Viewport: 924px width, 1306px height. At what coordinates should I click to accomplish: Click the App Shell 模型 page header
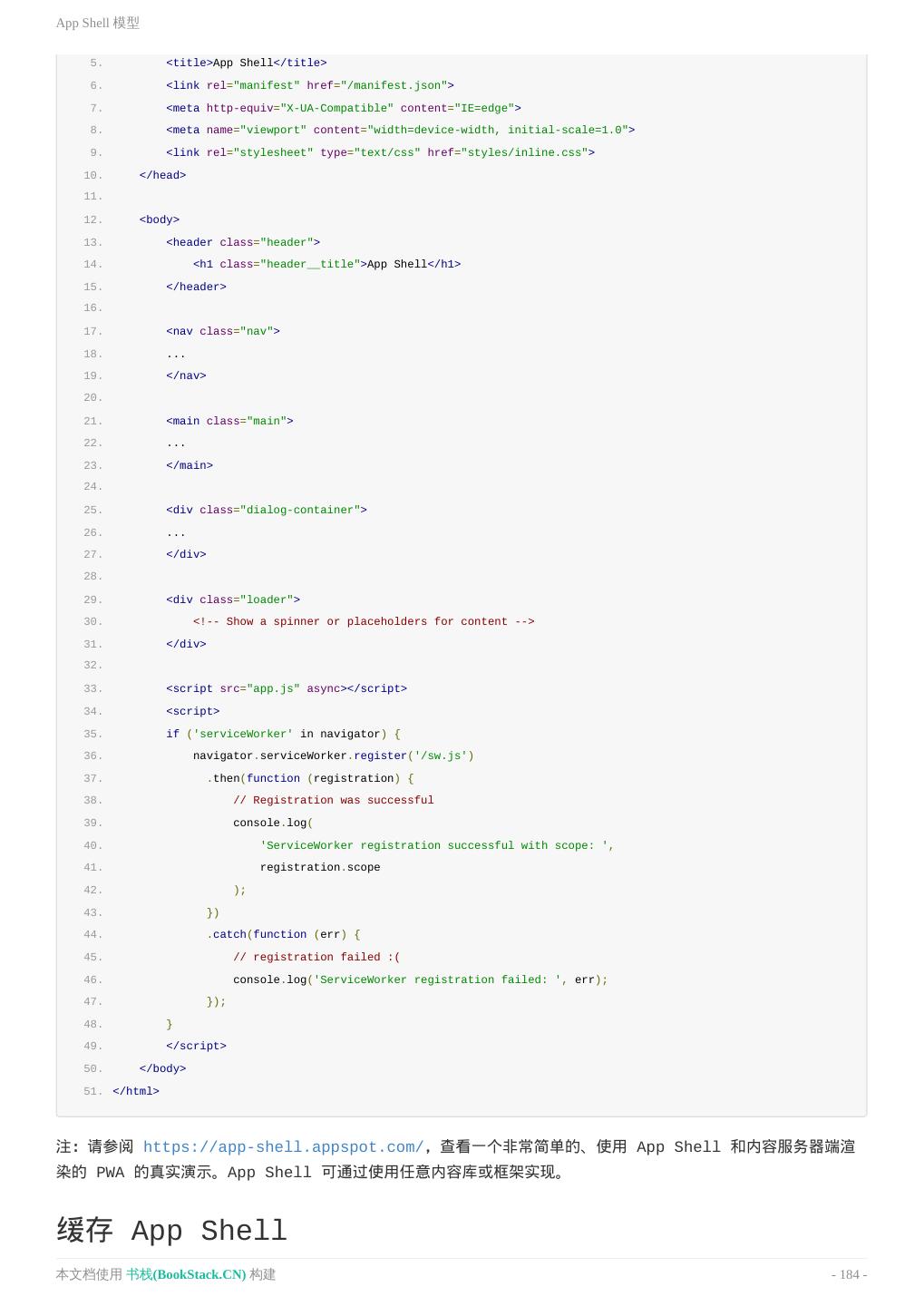tap(98, 23)
